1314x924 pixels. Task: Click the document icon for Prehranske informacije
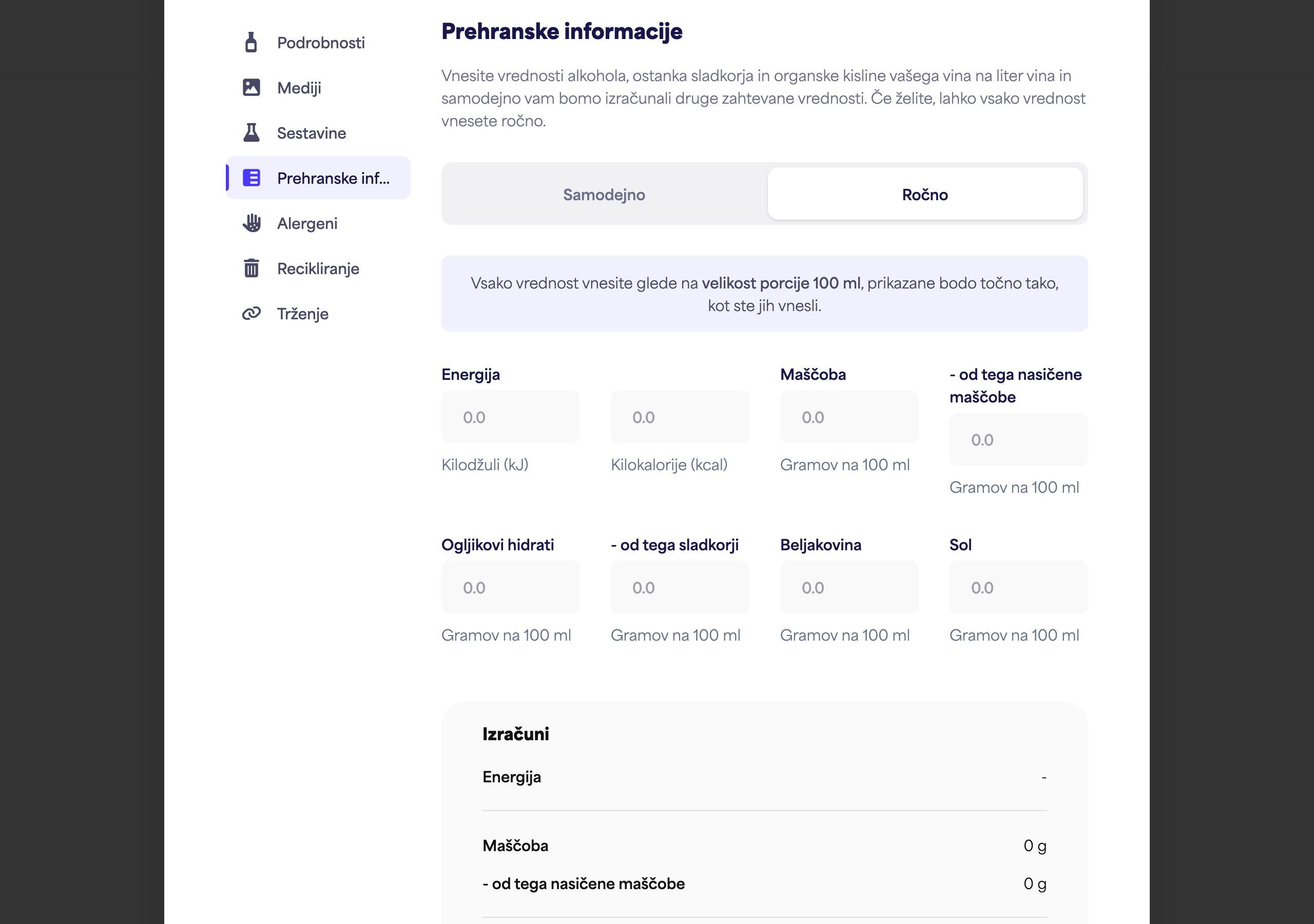tap(250, 178)
